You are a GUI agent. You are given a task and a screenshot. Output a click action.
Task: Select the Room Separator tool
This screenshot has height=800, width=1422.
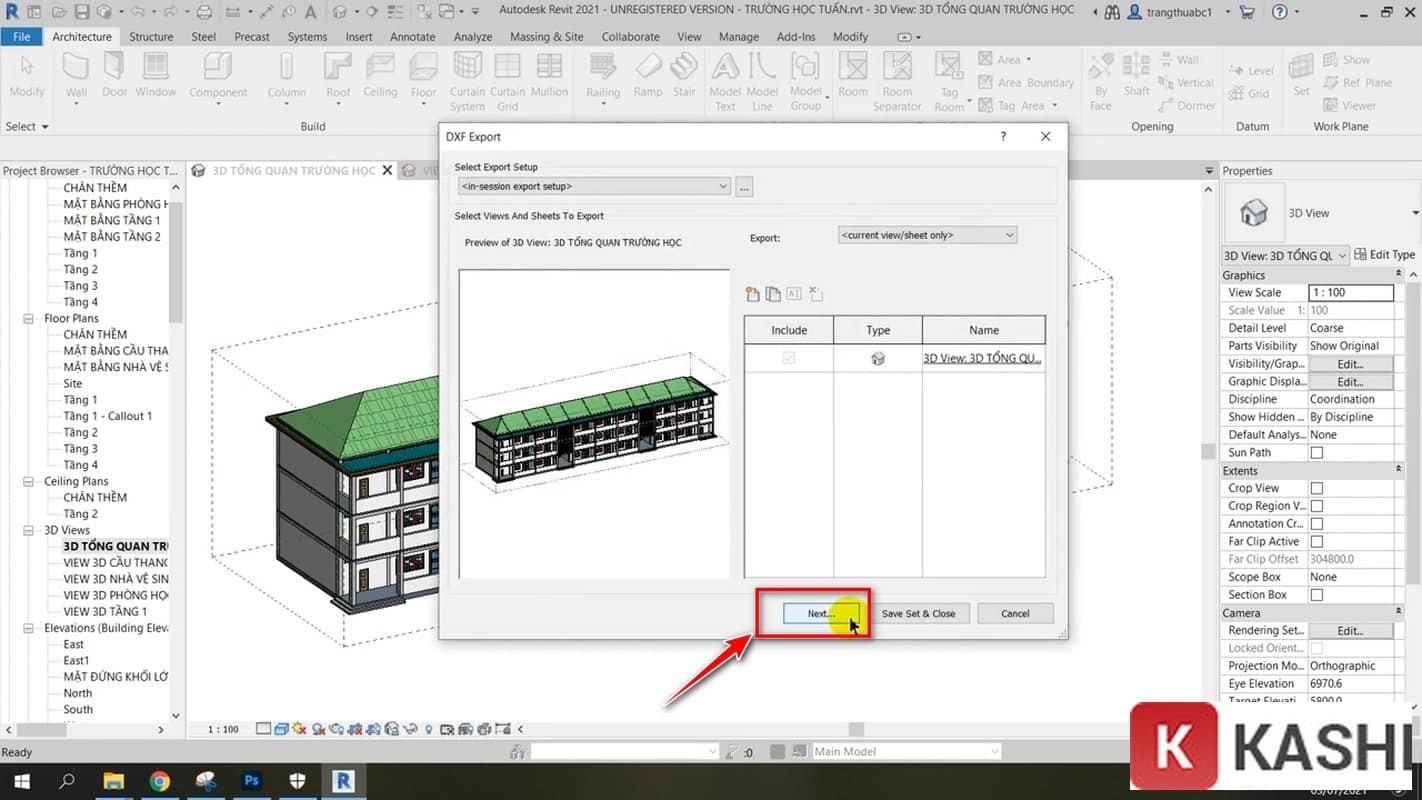(897, 81)
